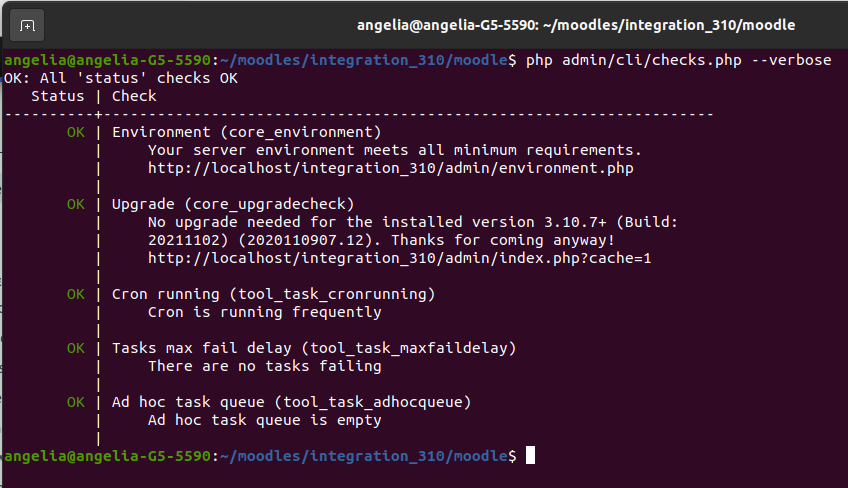848x488 pixels.
Task: Select the Environment (core_environment) check line
Action: [x=247, y=132]
